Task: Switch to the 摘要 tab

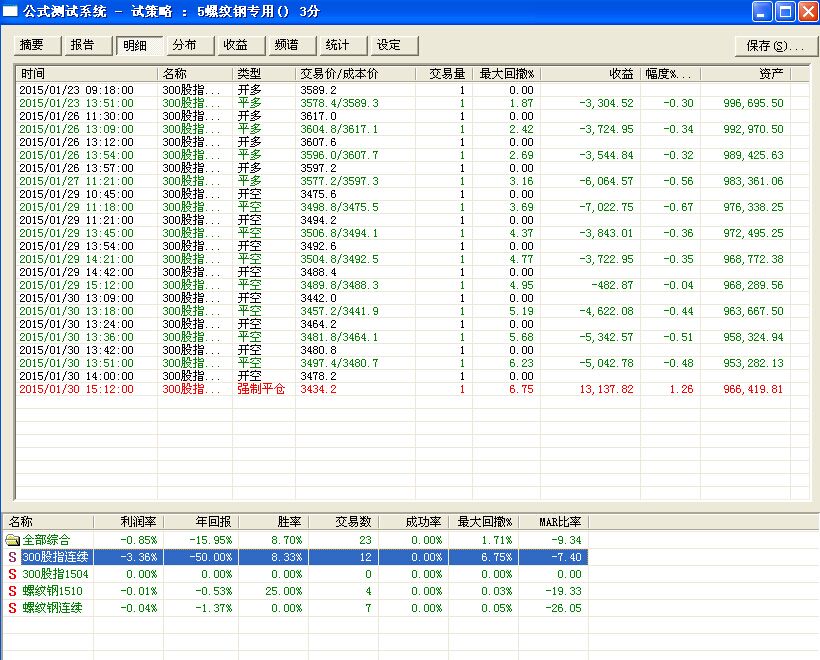Action: coord(38,45)
